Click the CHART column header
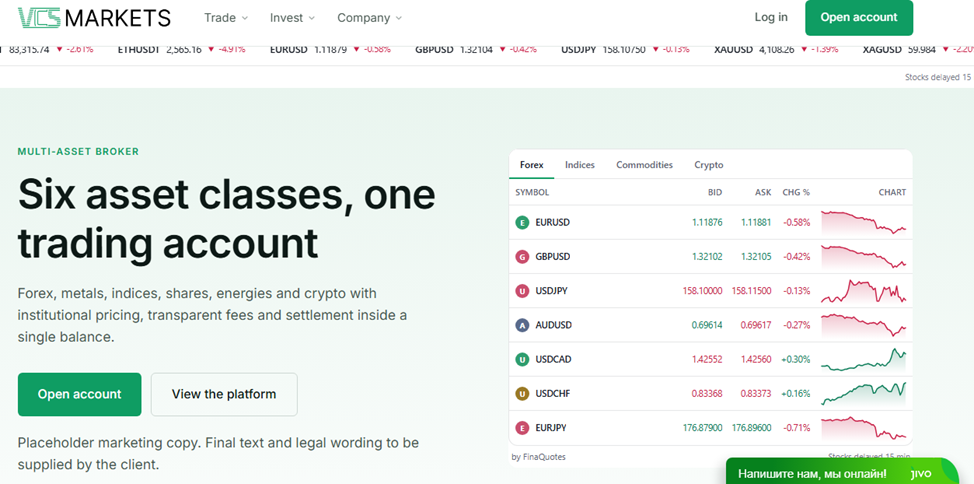974x484 pixels. (893, 193)
